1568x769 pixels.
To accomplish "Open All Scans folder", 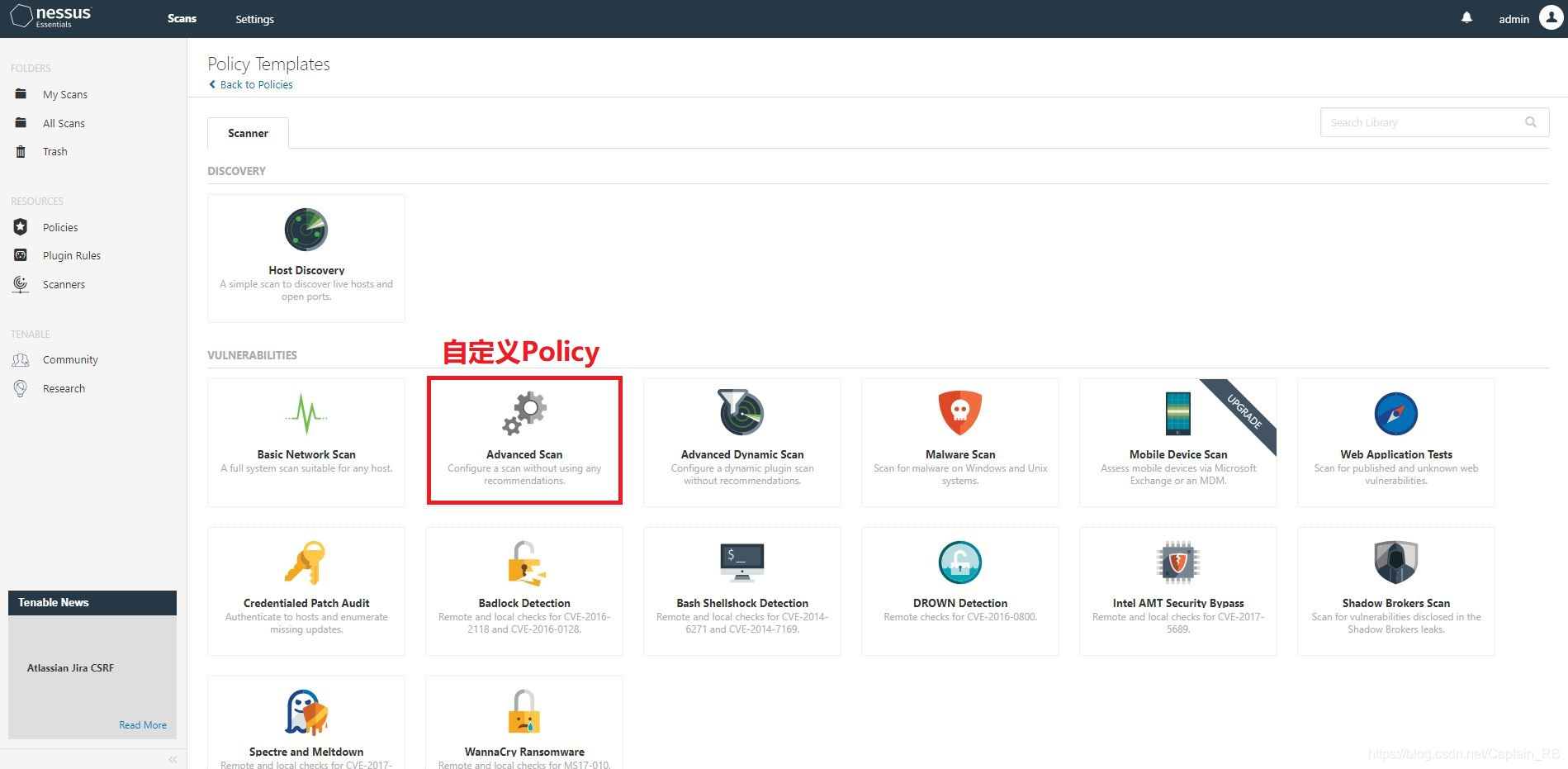I will coord(64,123).
